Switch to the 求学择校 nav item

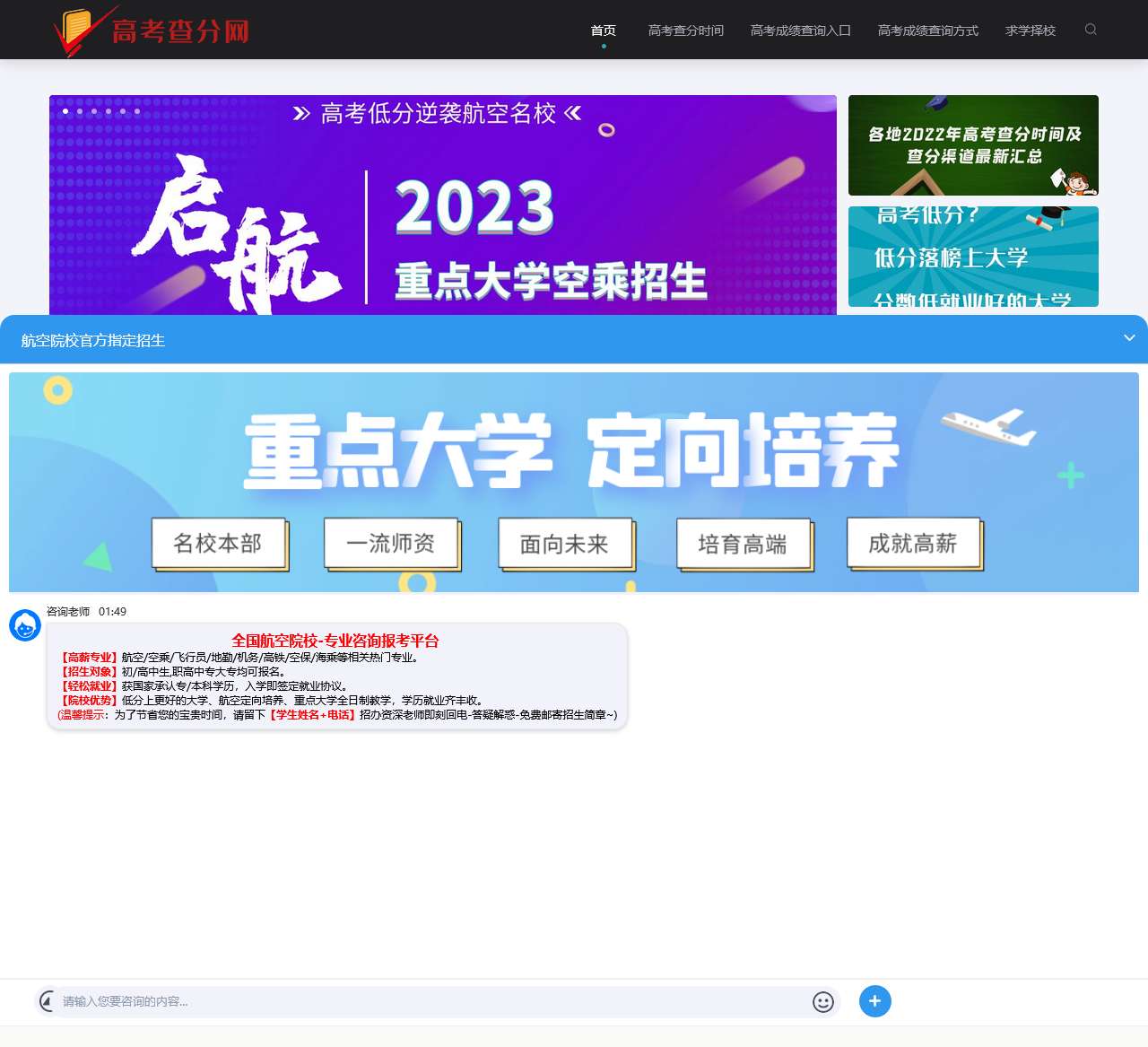click(x=1030, y=30)
